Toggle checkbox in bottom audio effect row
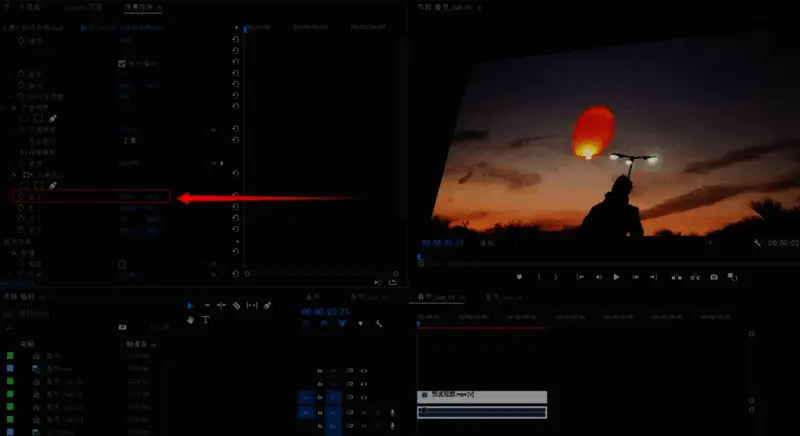This screenshot has height=436, width=800. (x=121, y=264)
